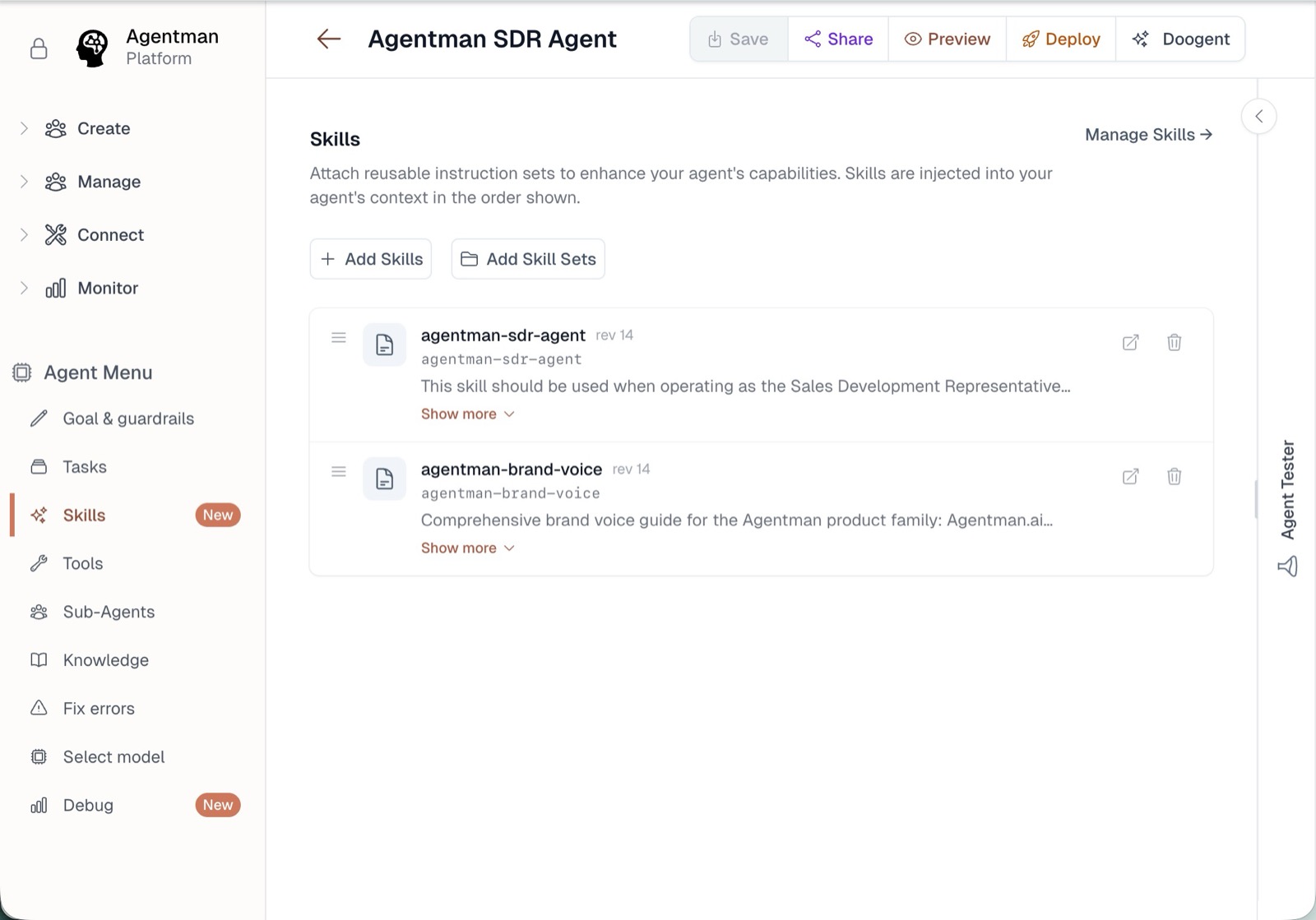Open the Knowledge menu item
This screenshot has height=920, width=1316.
click(x=106, y=660)
